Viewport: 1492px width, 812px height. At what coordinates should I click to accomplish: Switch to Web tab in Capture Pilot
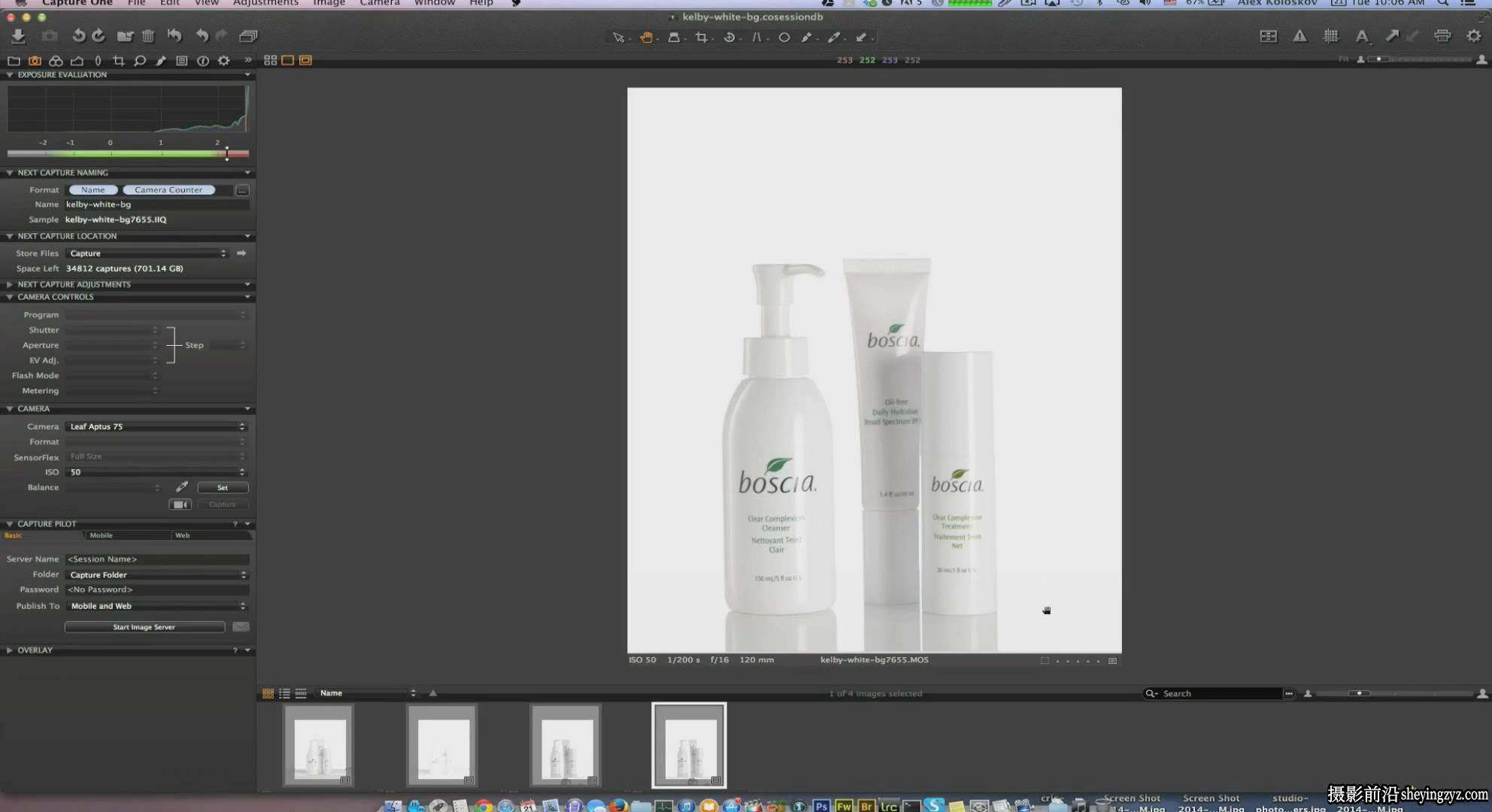point(183,536)
